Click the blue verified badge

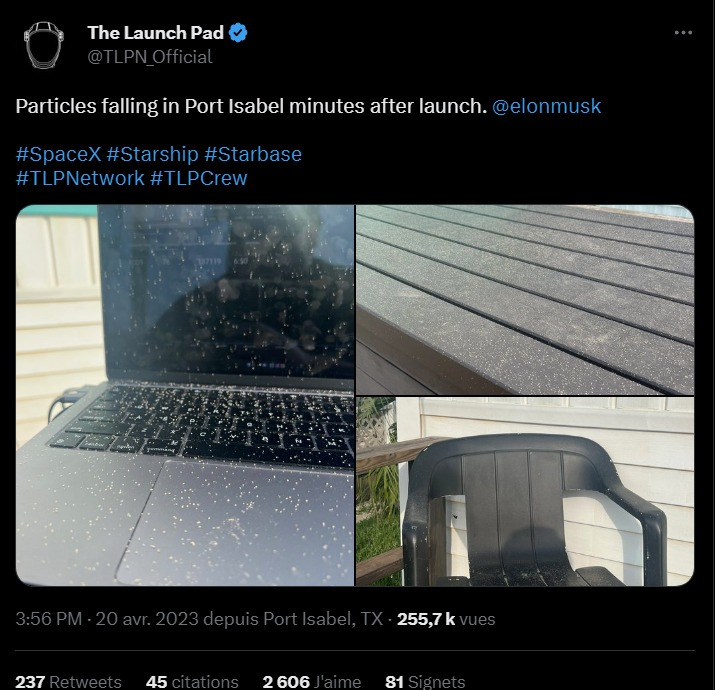click(238, 33)
